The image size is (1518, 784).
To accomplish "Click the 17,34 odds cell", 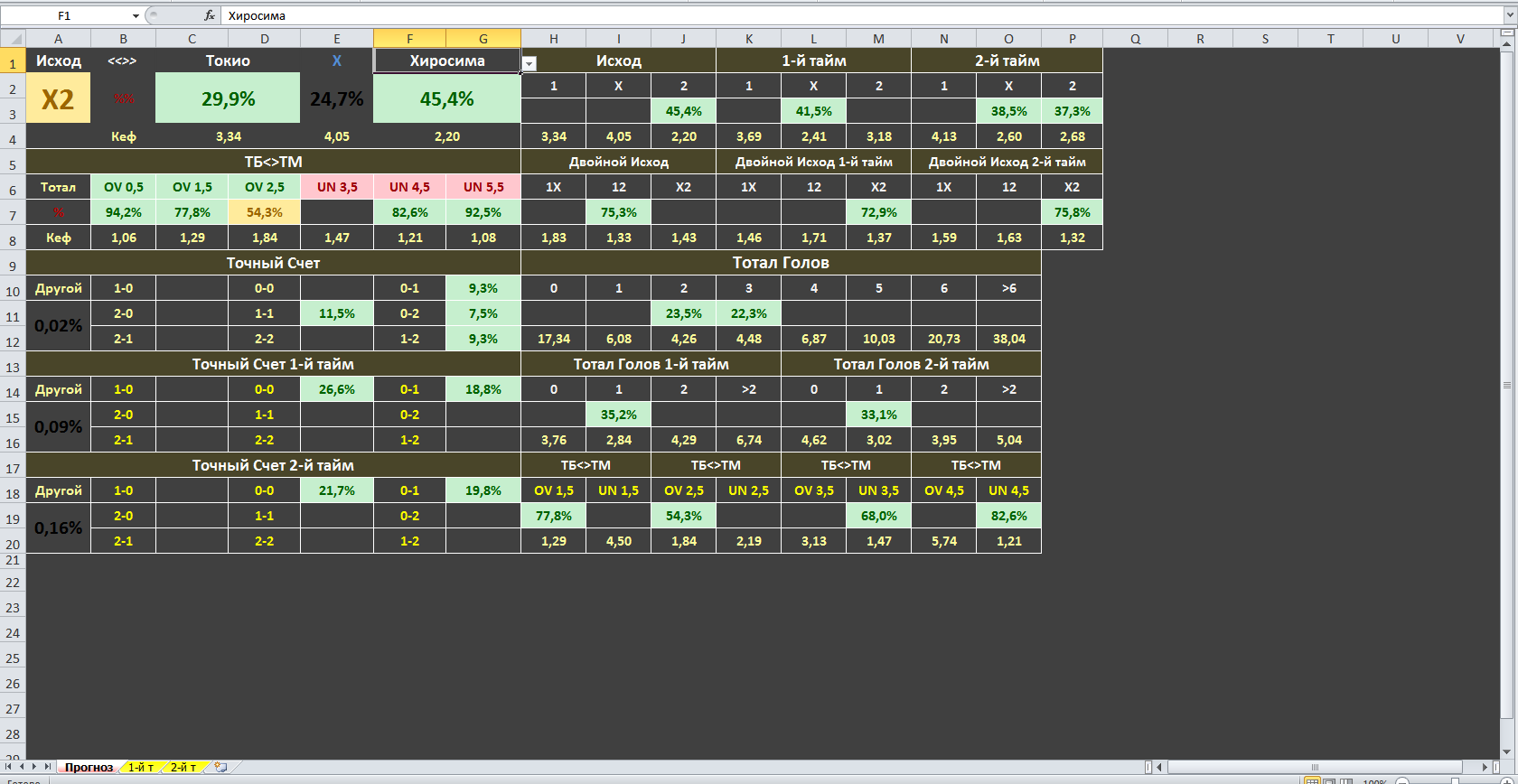I will click(x=554, y=339).
